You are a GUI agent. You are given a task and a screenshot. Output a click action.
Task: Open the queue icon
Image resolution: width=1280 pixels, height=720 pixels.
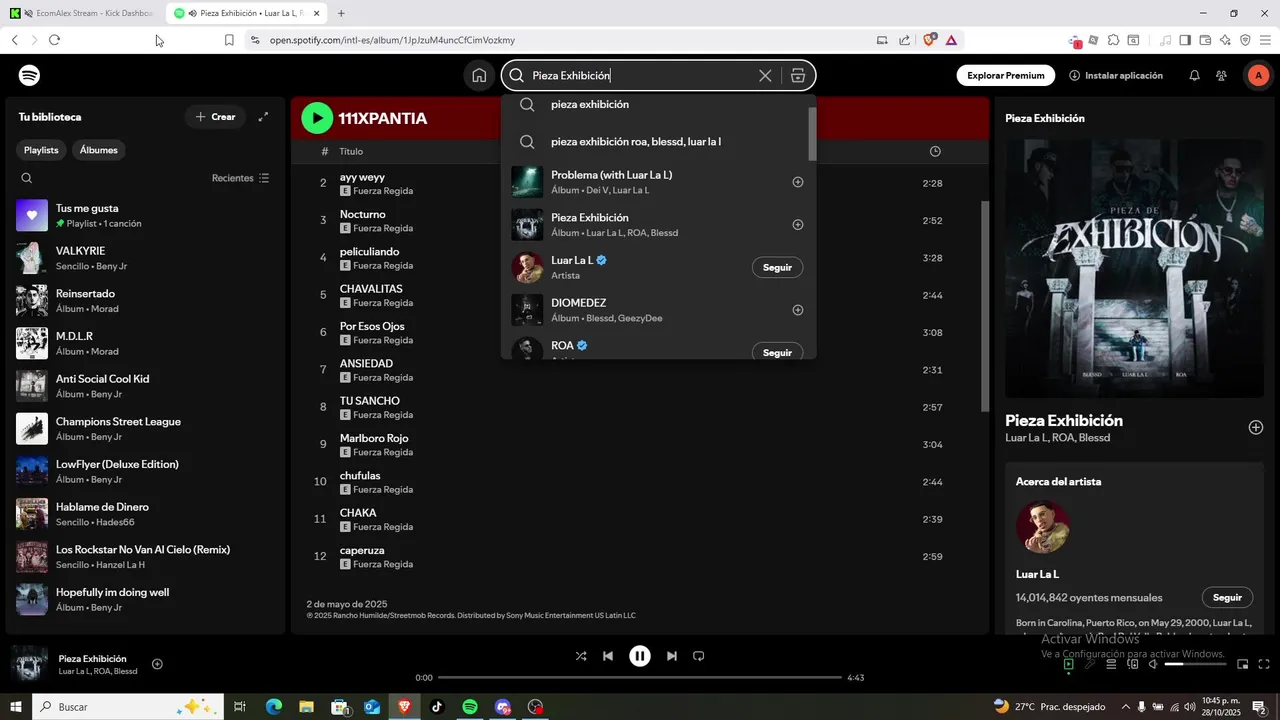[1111, 664]
